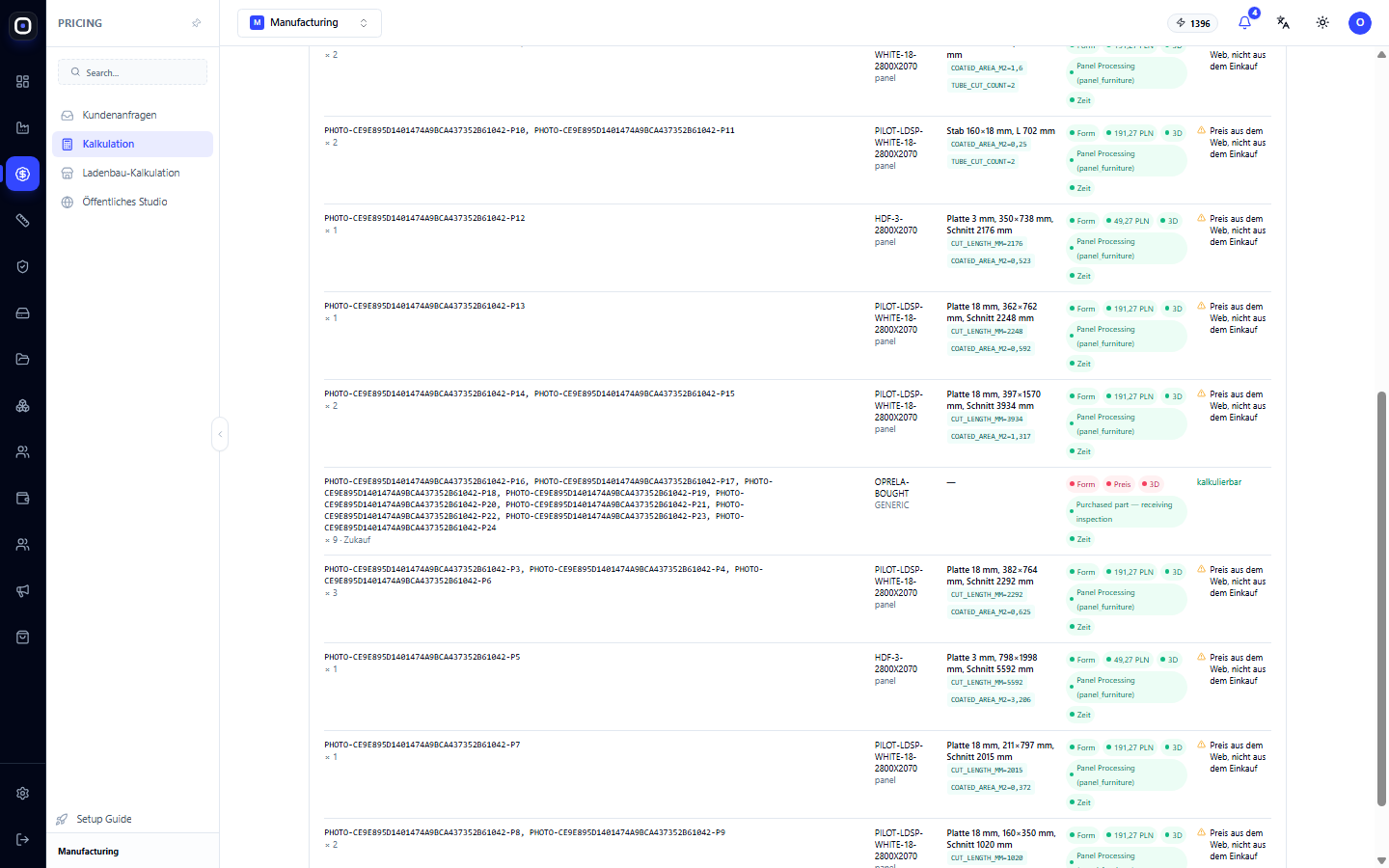Open the stacked cubes icon in the rail
This screenshot has width=1389, height=868.
23,406
